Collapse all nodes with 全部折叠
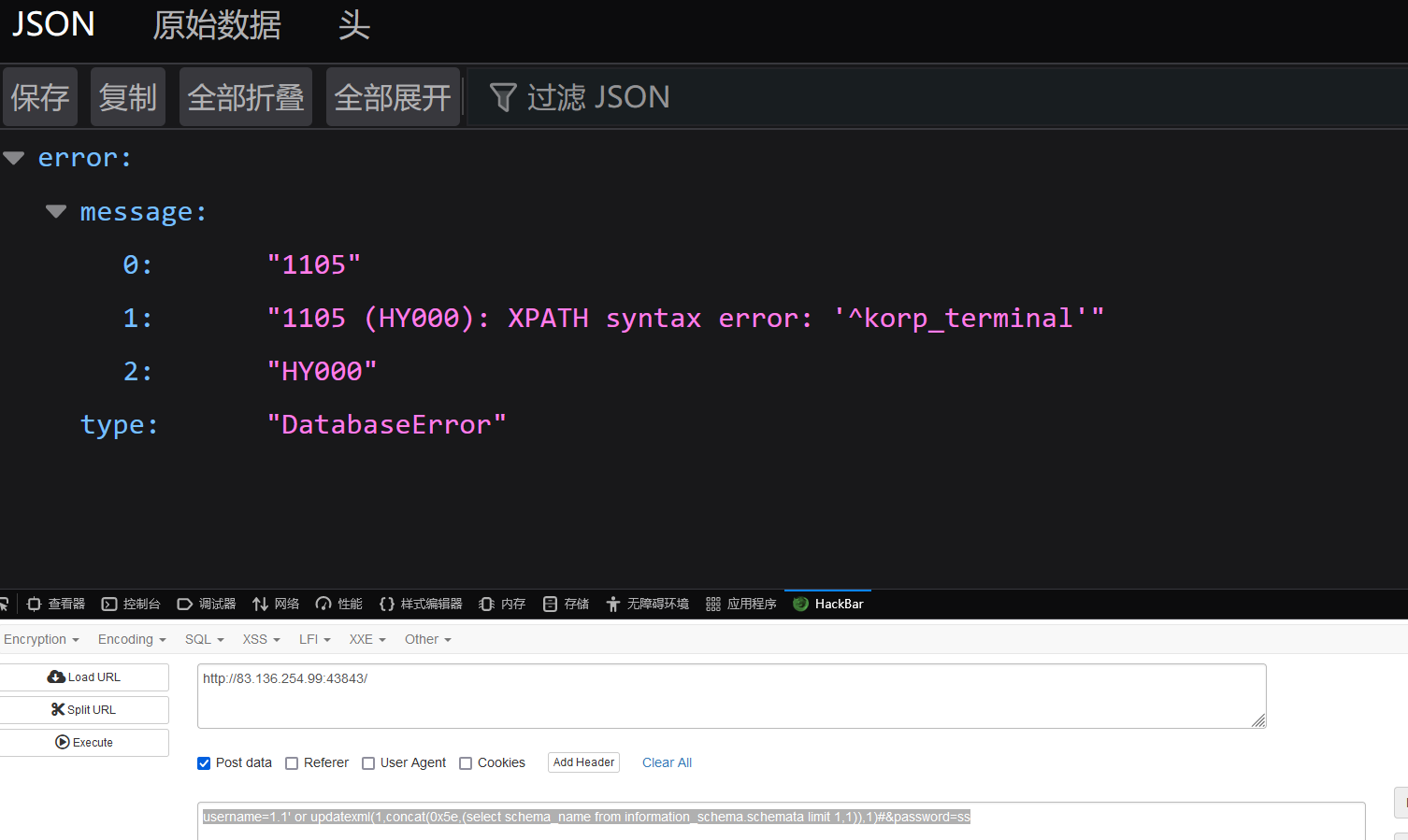Viewport: 1408px width, 840px height. [x=246, y=96]
